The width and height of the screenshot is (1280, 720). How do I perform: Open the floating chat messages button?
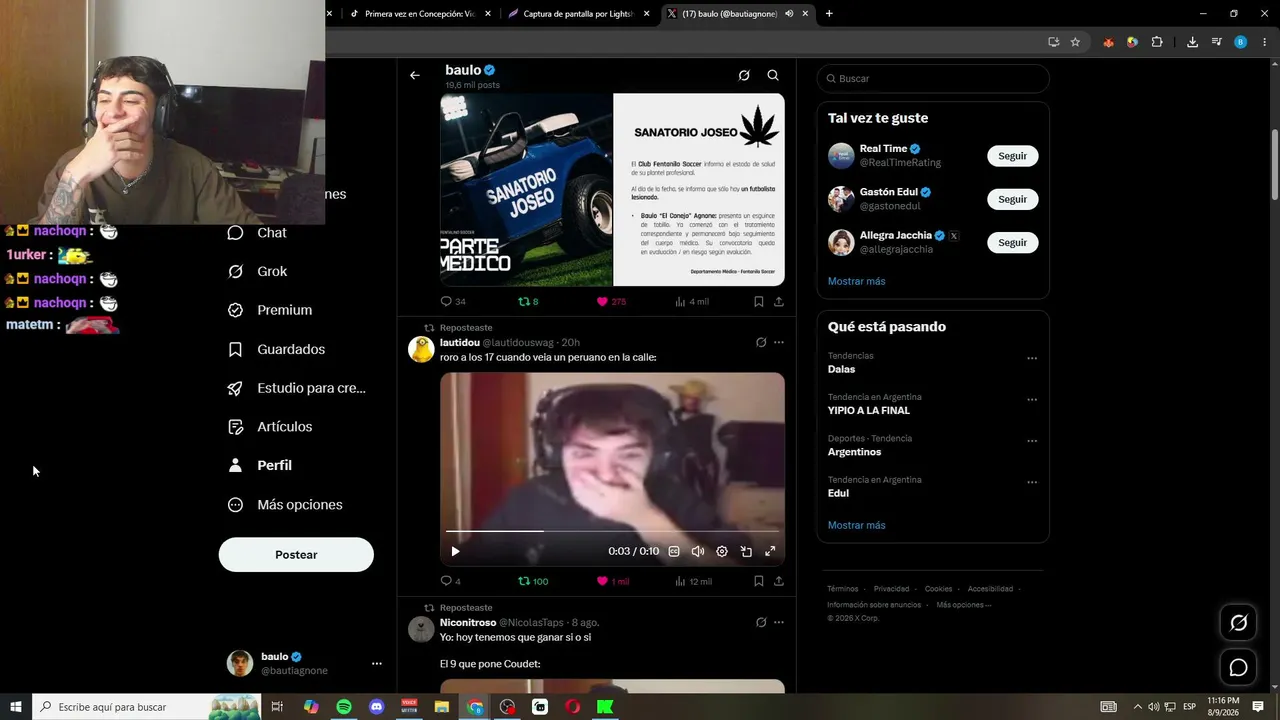tap(1238, 667)
